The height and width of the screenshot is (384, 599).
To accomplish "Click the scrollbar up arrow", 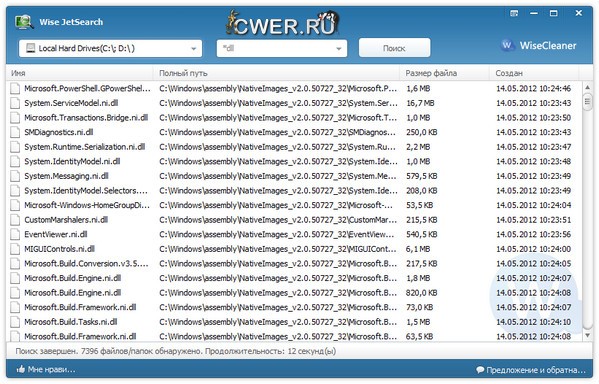I will [588, 88].
